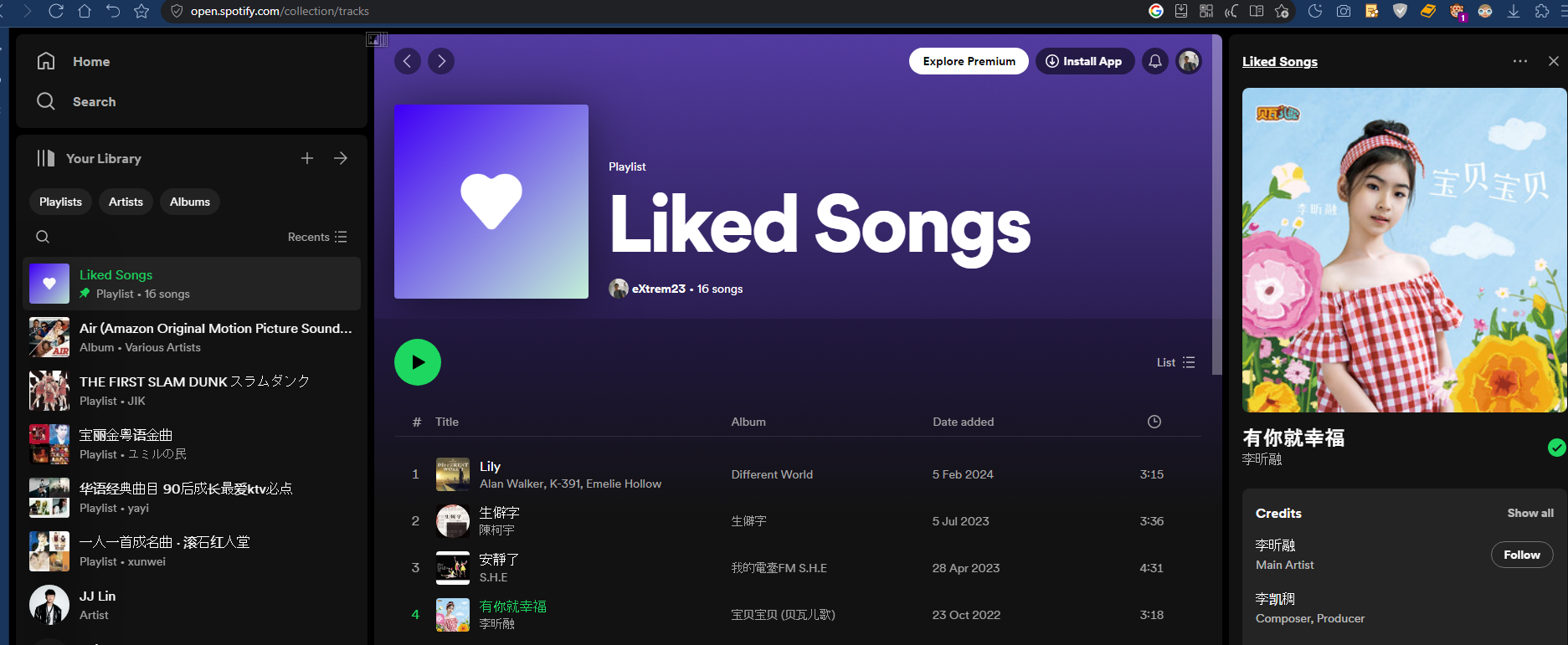Open Google icon in address bar
The image size is (1568, 645).
[1156, 11]
